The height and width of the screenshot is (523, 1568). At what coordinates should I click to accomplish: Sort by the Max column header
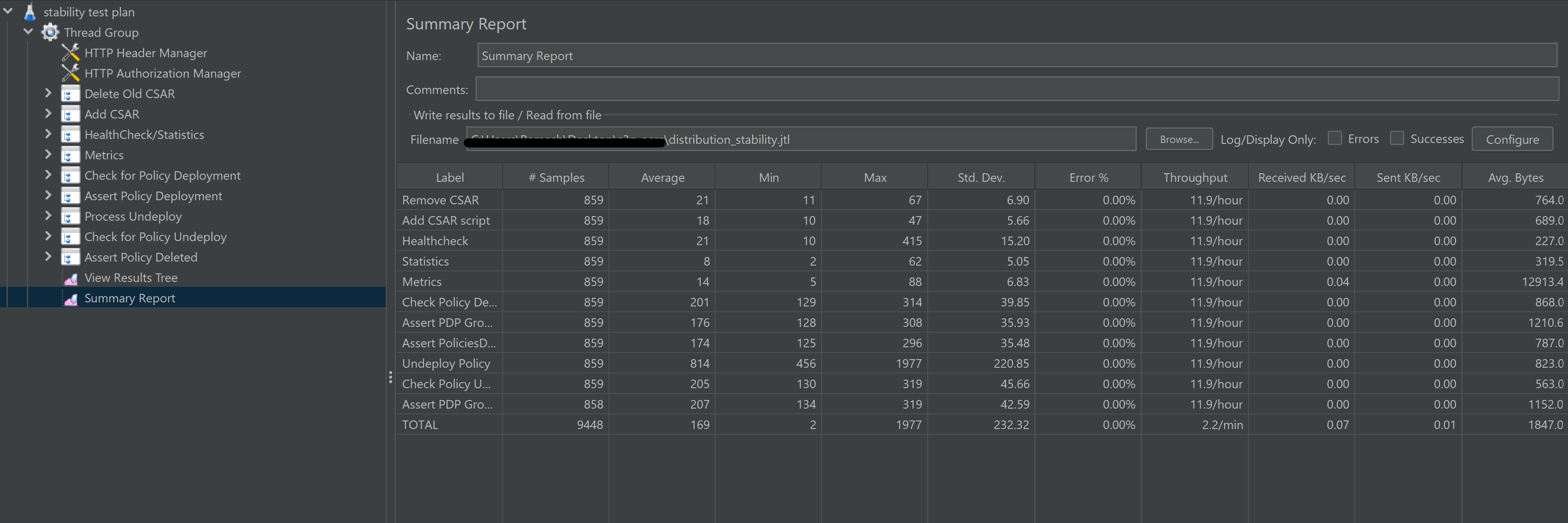(x=875, y=177)
